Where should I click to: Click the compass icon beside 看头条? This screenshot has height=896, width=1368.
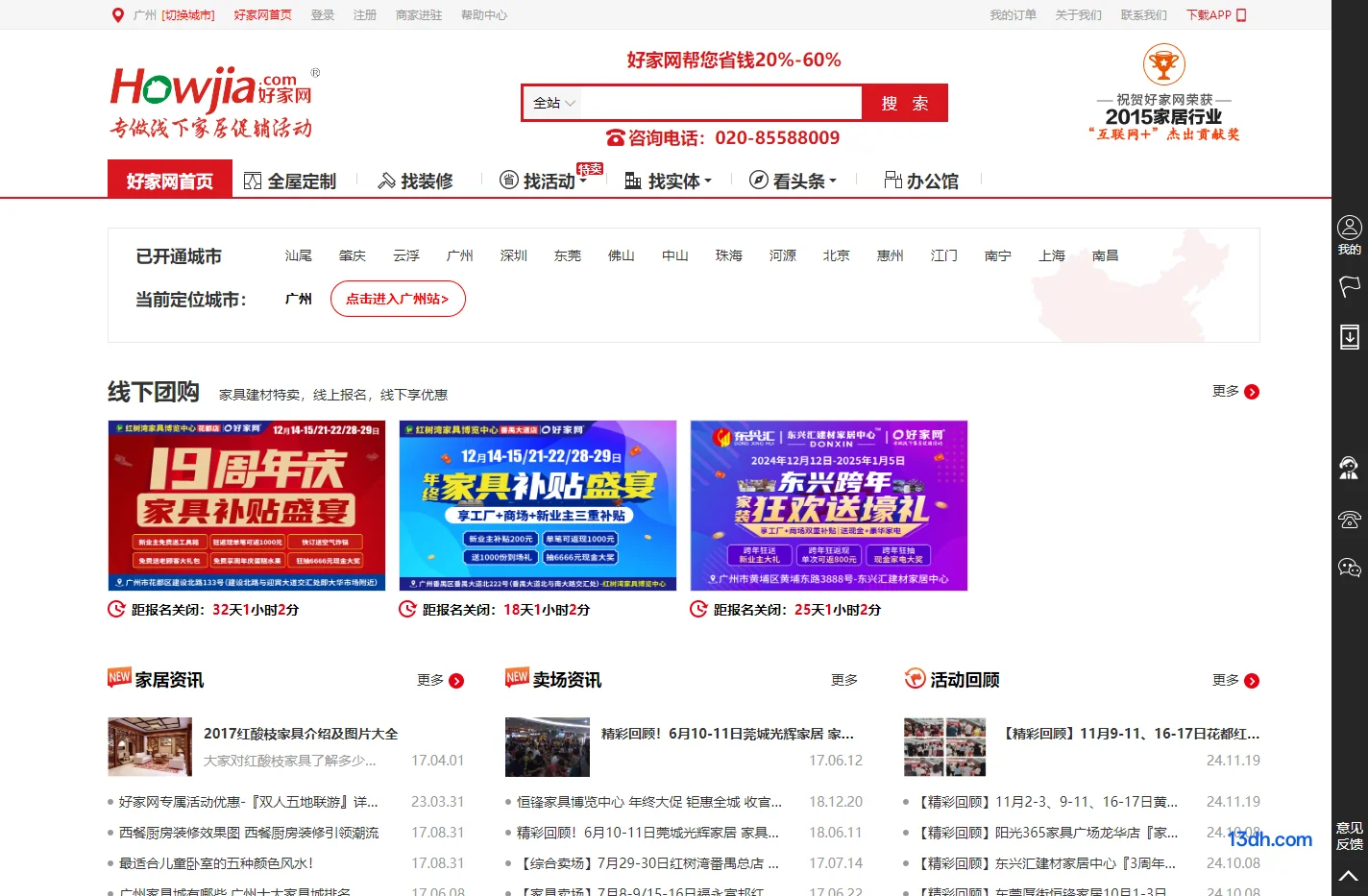758,180
